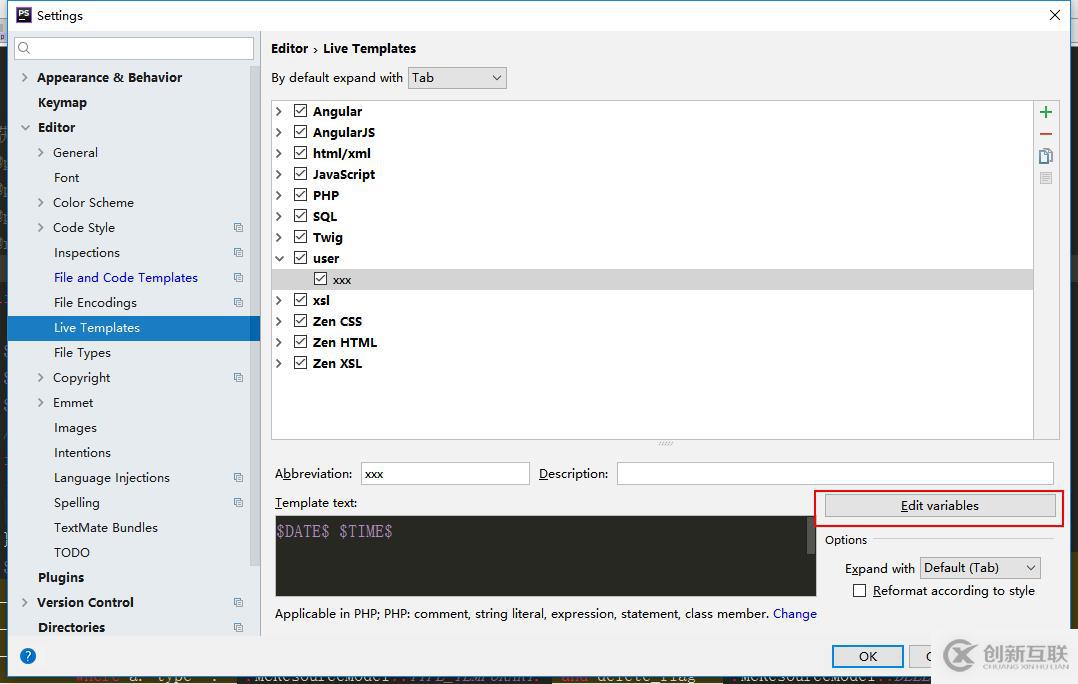Click the green plus add template icon
Screen dimensions: 1078x684
pos(1045,112)
